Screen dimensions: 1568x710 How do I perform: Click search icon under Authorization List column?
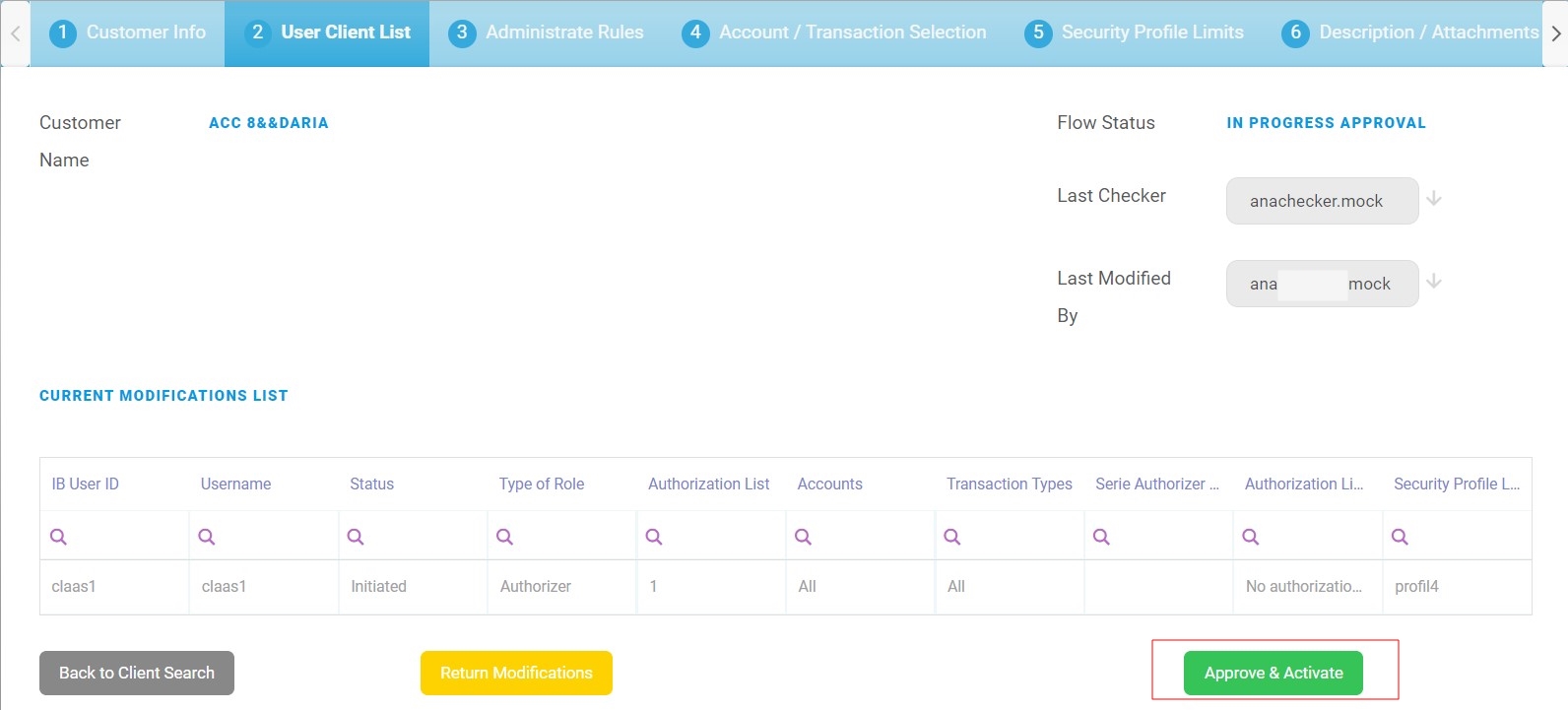coord(653,537)
